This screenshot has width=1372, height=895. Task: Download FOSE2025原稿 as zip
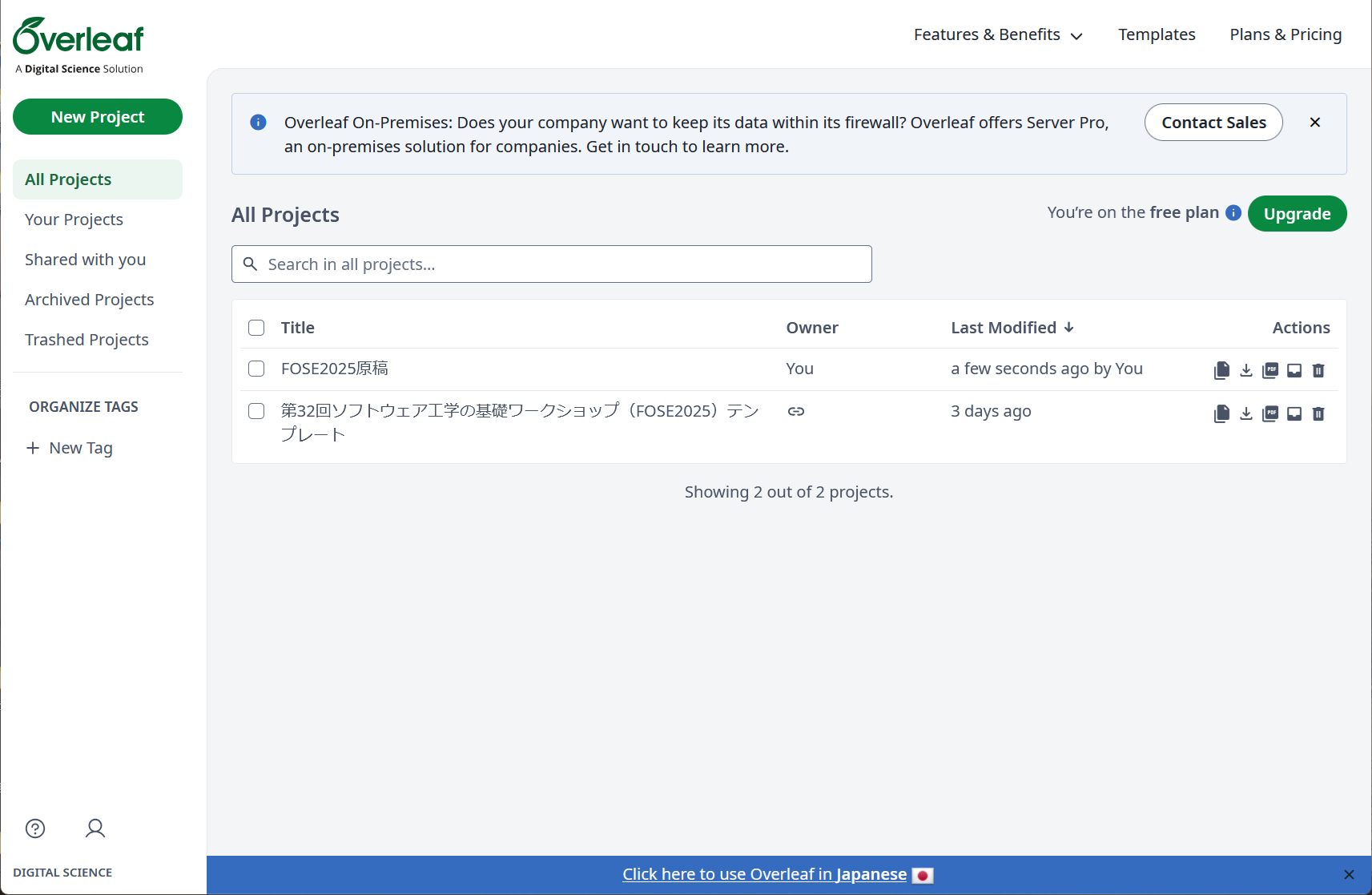pyautogui.click(x=1246, y=370)
